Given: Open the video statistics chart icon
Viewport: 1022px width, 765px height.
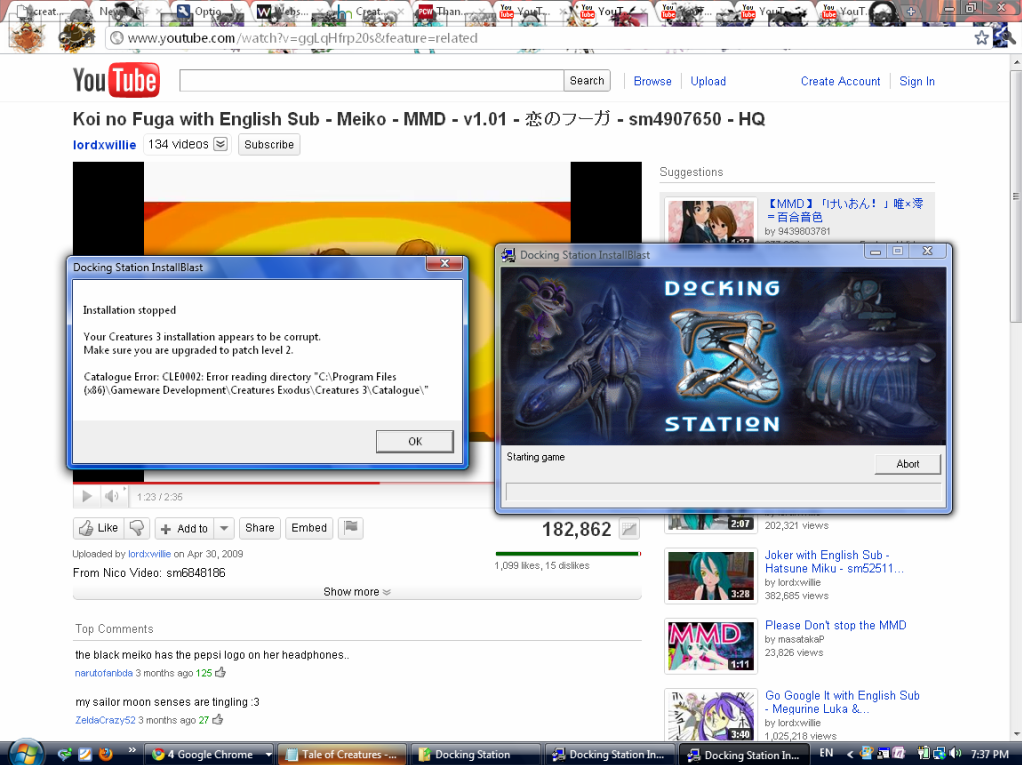Looking at the screenshot, I should pyautogui.click(x=629, y=530).
